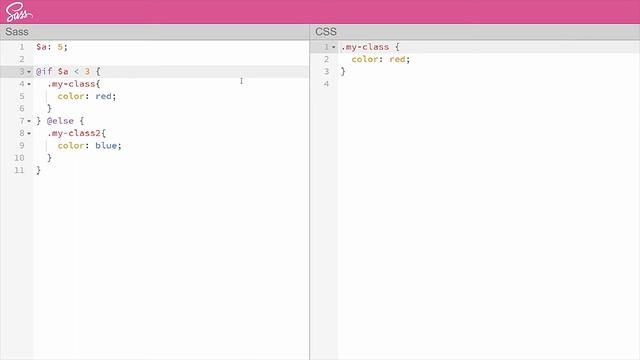Click 'color: blue;' in the Sass editor
640x360 pixels.
89,146
